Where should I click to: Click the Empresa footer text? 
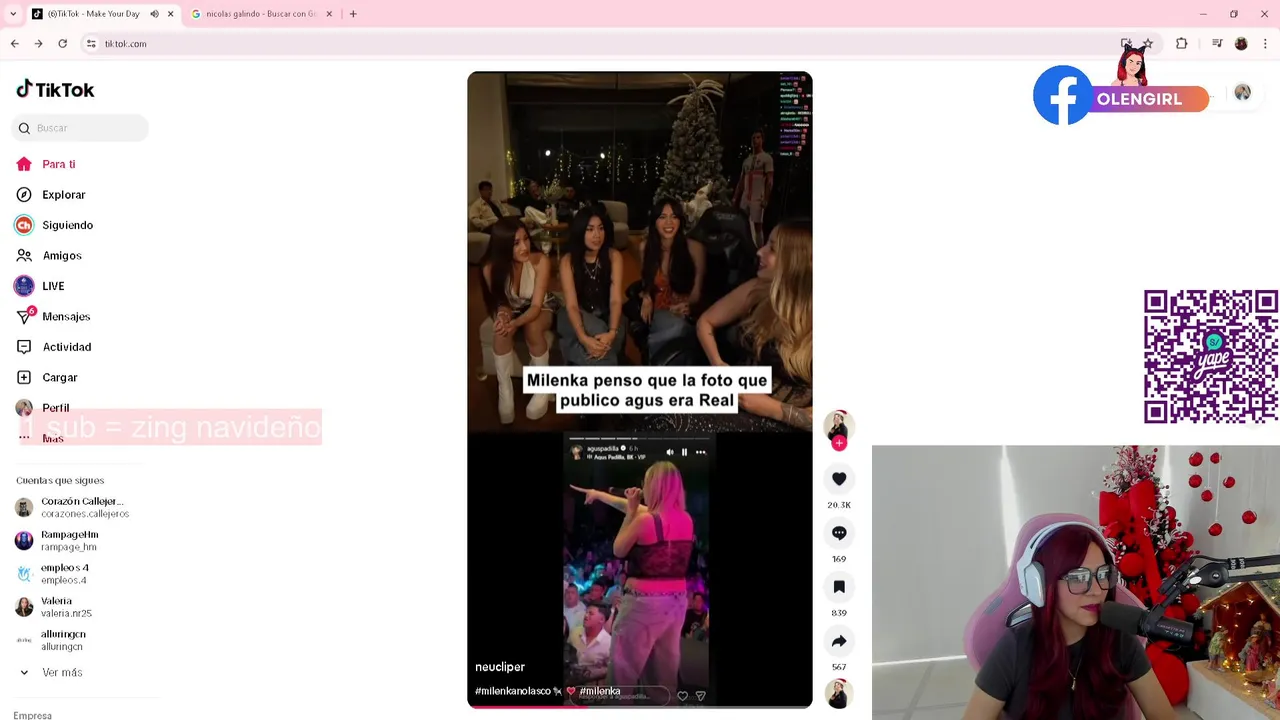(x=33, y=715)
